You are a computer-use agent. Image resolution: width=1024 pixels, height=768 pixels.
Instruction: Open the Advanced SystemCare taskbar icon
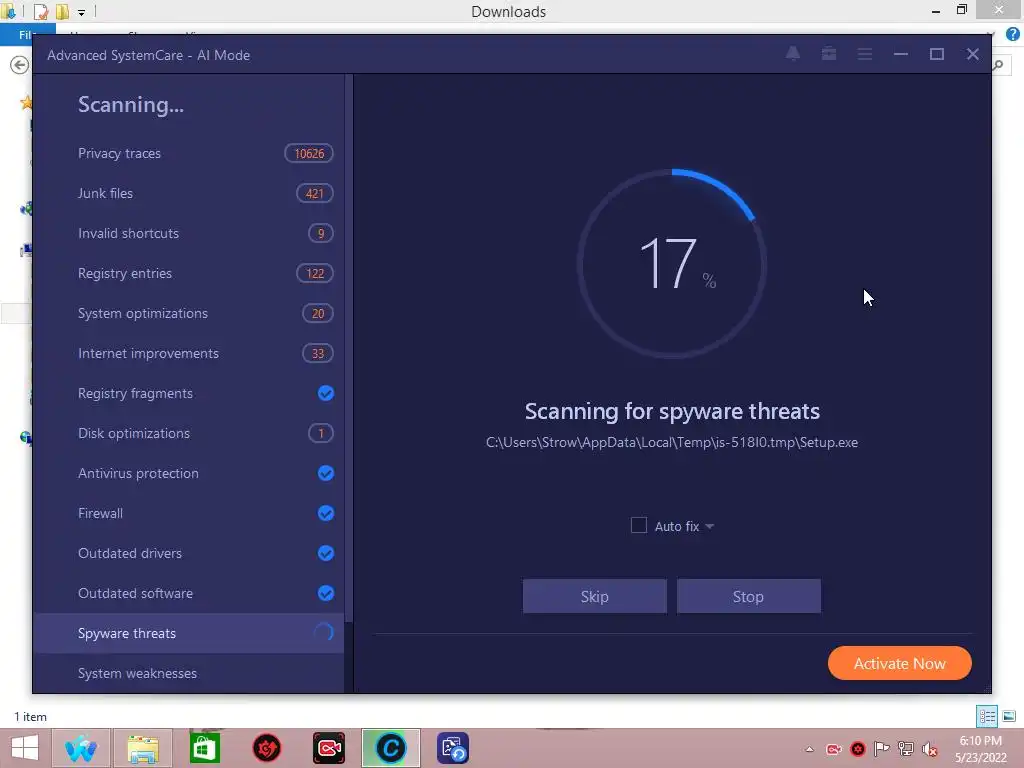[x=391, y=748]
